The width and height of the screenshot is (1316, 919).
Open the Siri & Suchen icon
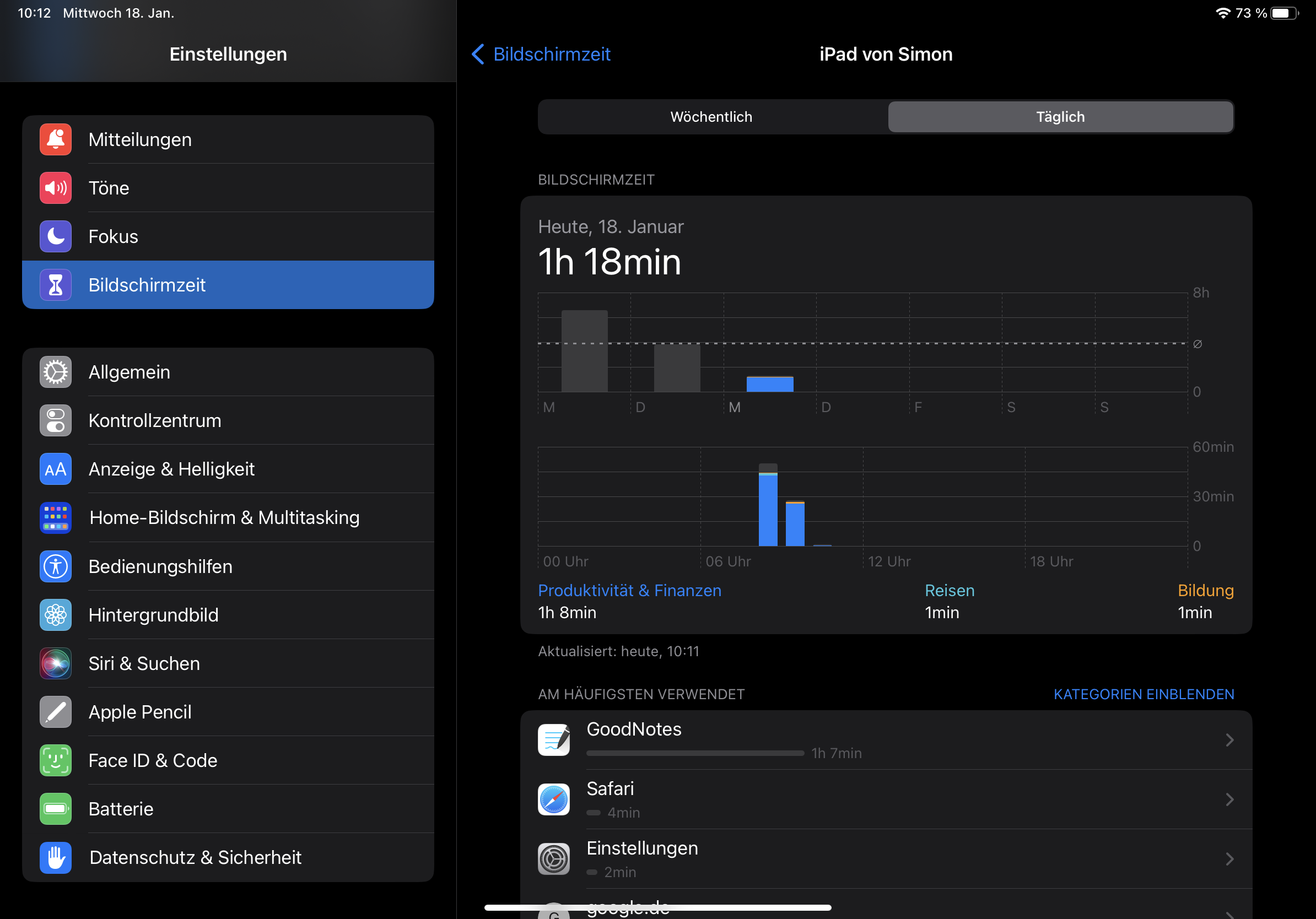point(56,663)
